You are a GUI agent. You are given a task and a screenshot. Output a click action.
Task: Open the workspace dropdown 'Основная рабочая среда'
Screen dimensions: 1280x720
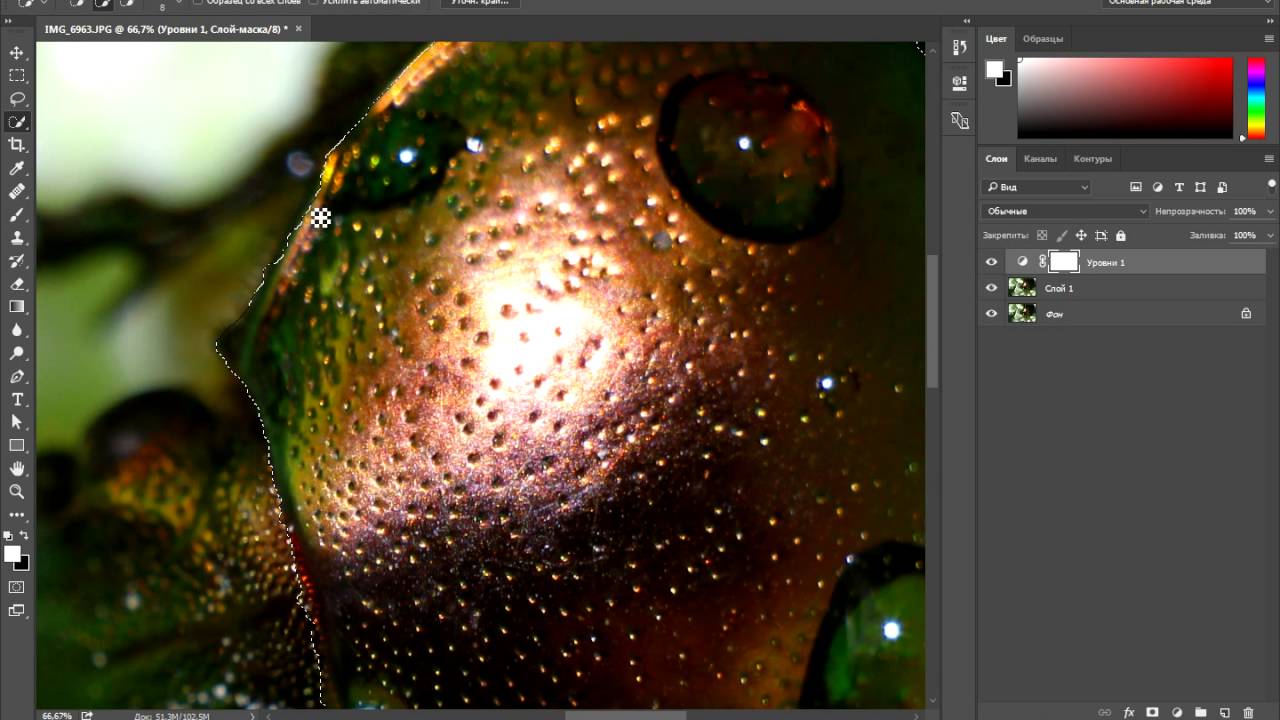click(1186, 3)
